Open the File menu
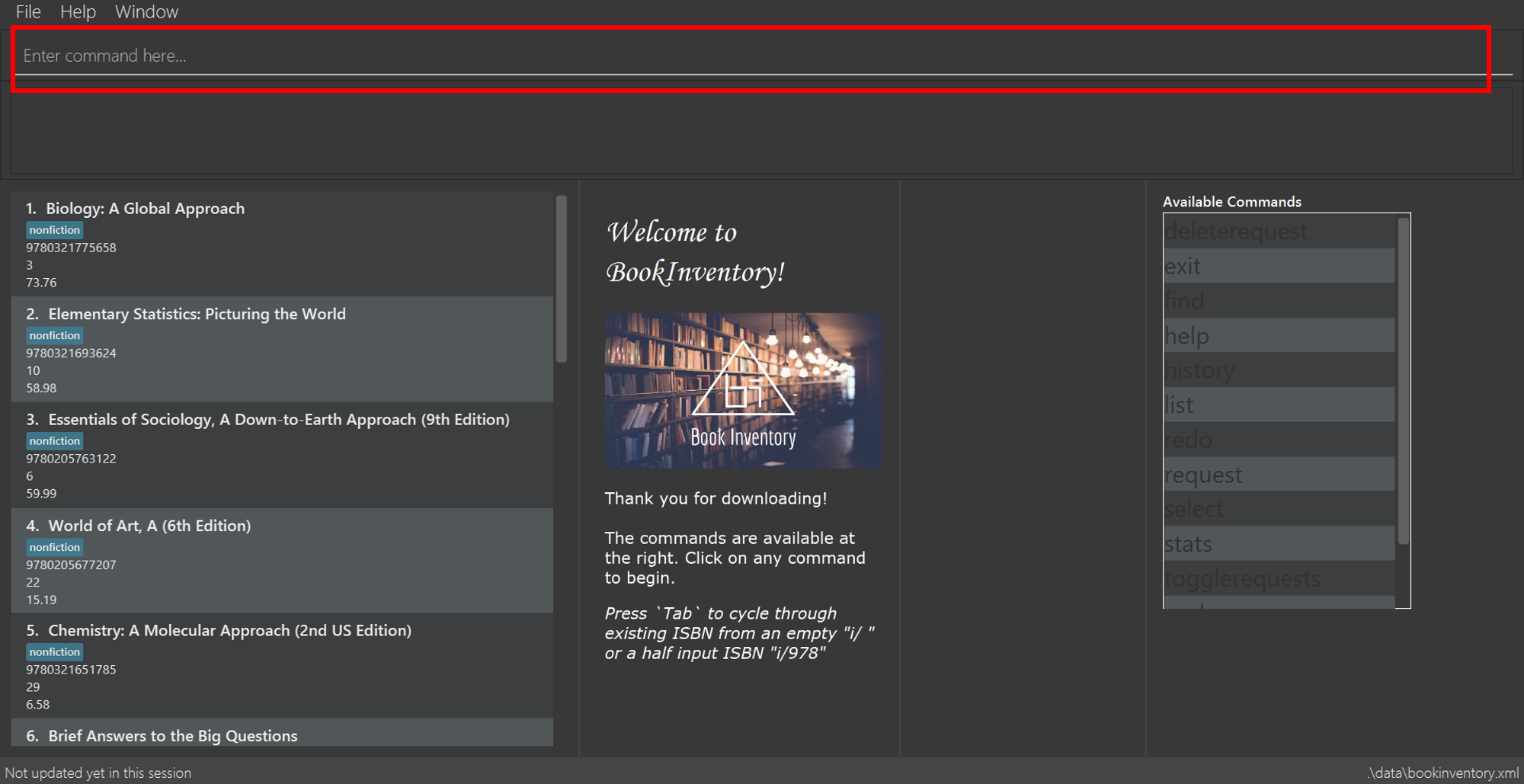The width and height of the screenshot is (1524, 784). pyautogui.click(x=28, y=12)
